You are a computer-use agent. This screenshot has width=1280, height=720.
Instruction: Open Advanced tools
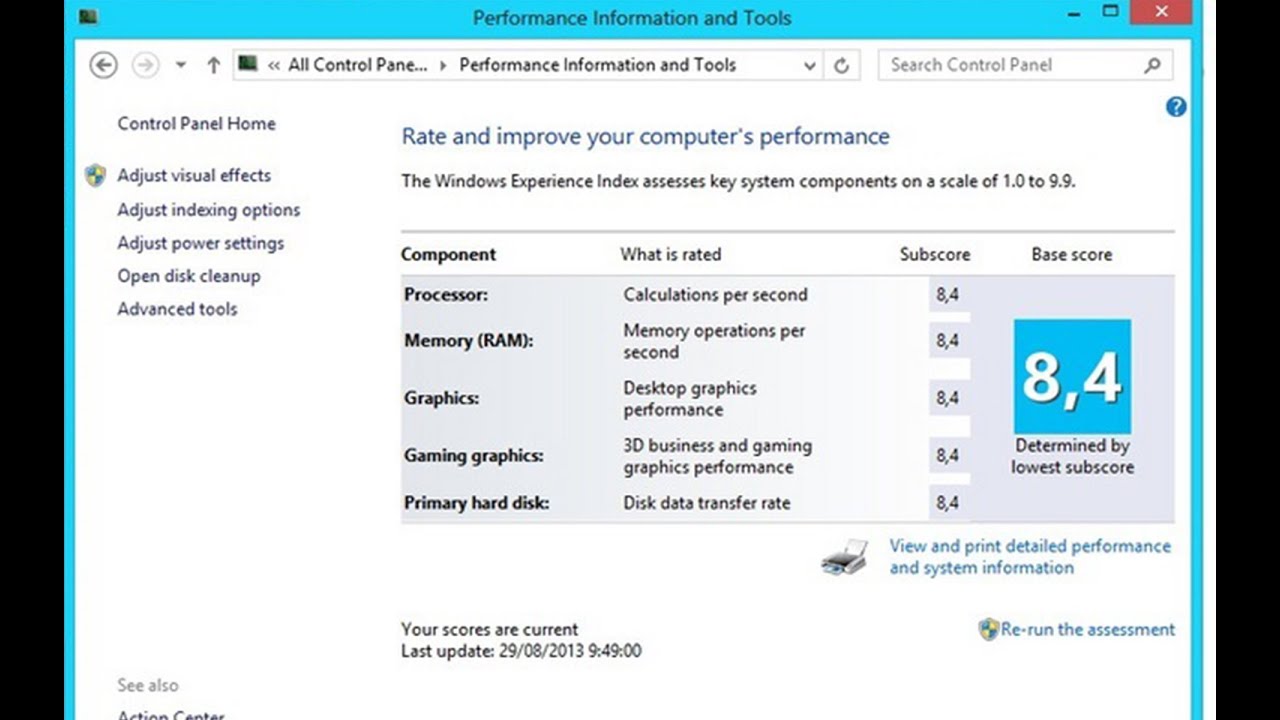[x=177, y=309]
